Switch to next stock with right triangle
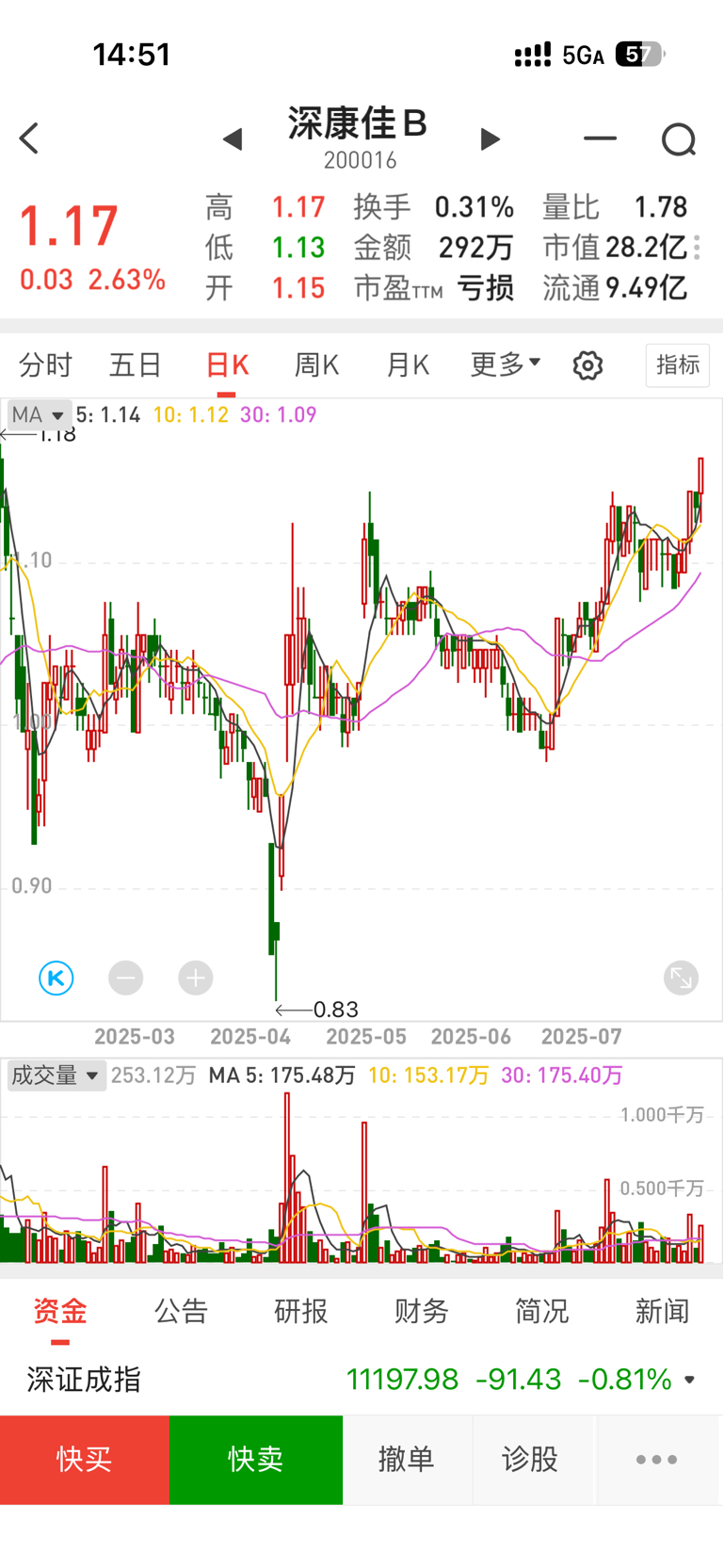 click(490, 139)
